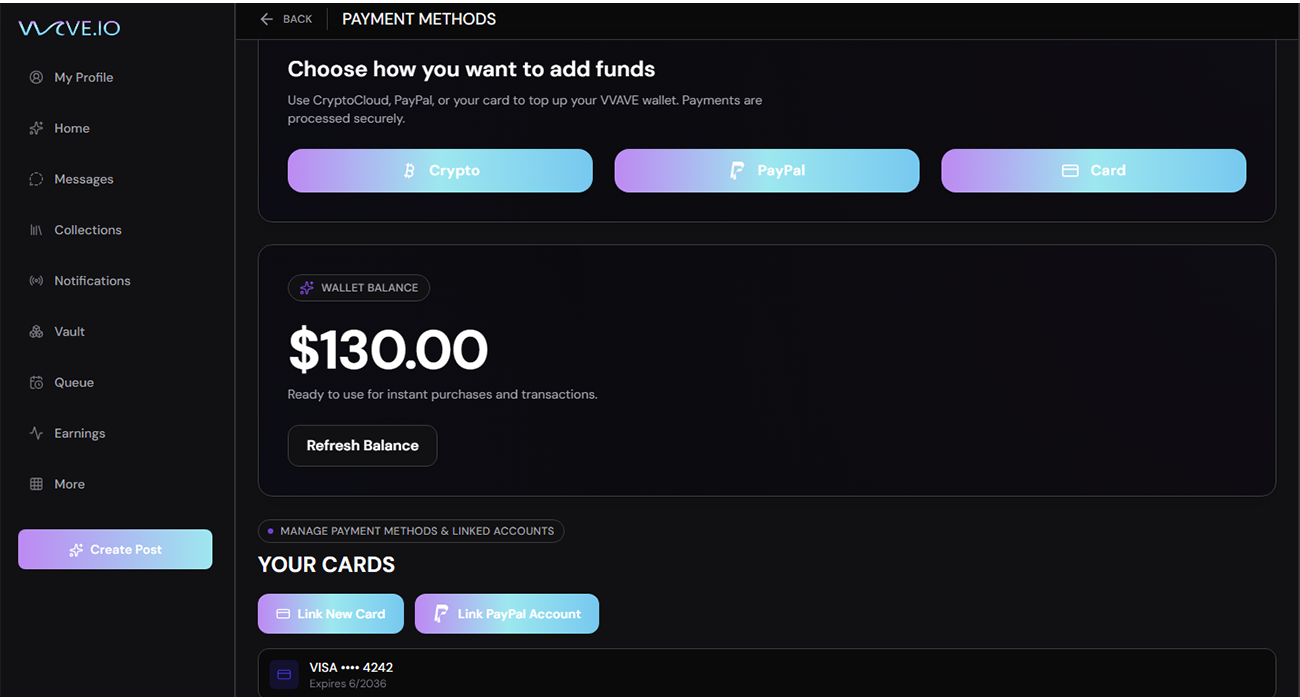Click the Wallet Balance badge
Viewport: 1300px width, 700px height.
coord(359,287)
